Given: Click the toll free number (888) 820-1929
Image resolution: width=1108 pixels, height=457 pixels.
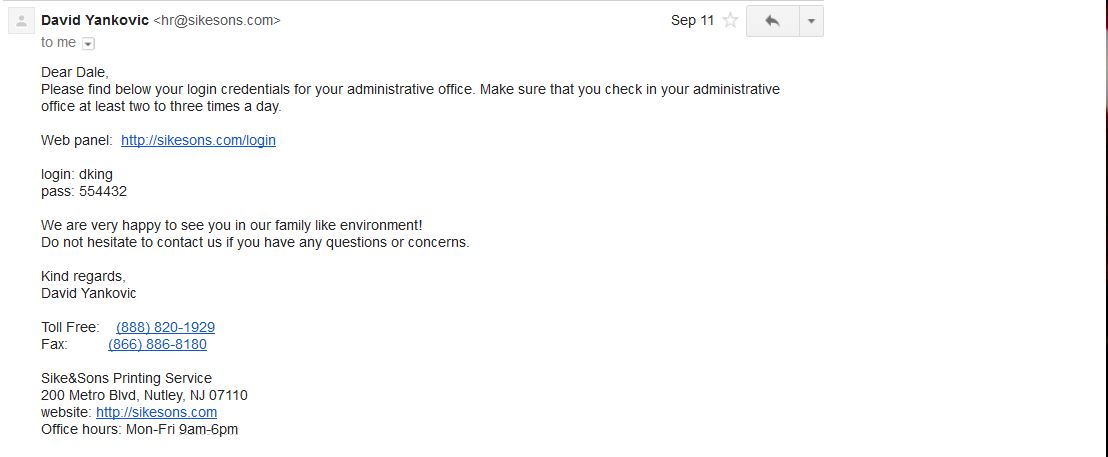Looking at the screenshot, I should click(165, 328).
